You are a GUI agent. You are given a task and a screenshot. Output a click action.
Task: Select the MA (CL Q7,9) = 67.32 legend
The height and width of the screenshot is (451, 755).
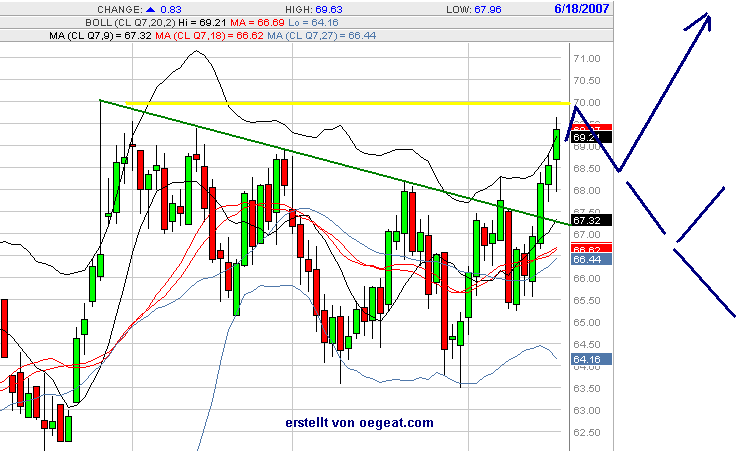[100, 36]
